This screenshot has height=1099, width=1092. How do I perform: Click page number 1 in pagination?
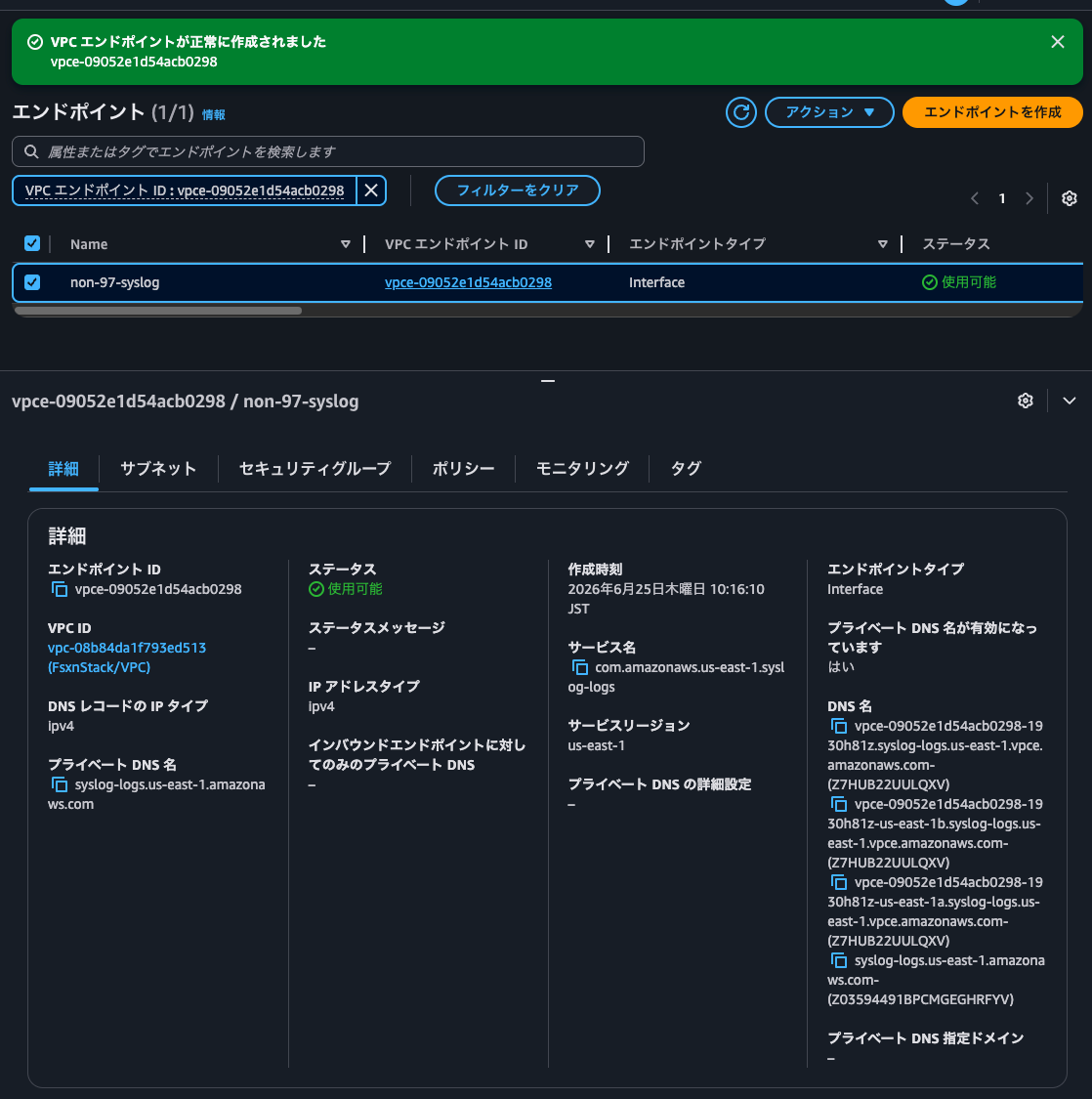1002,199
